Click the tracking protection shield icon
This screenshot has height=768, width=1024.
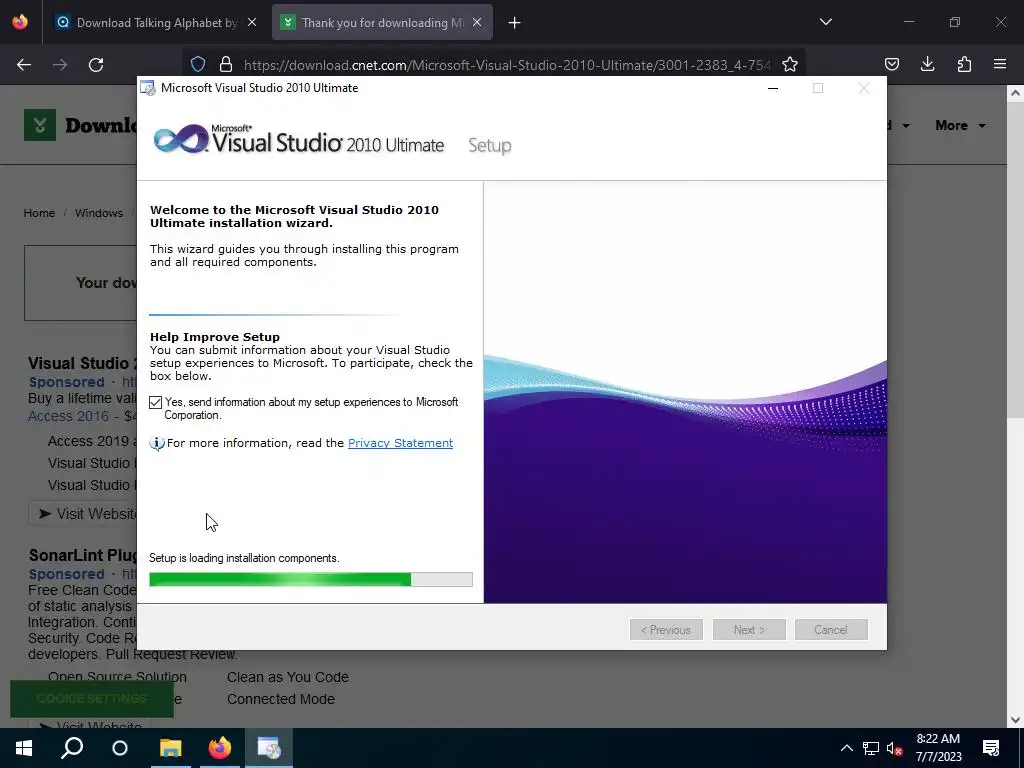(198, 64)
